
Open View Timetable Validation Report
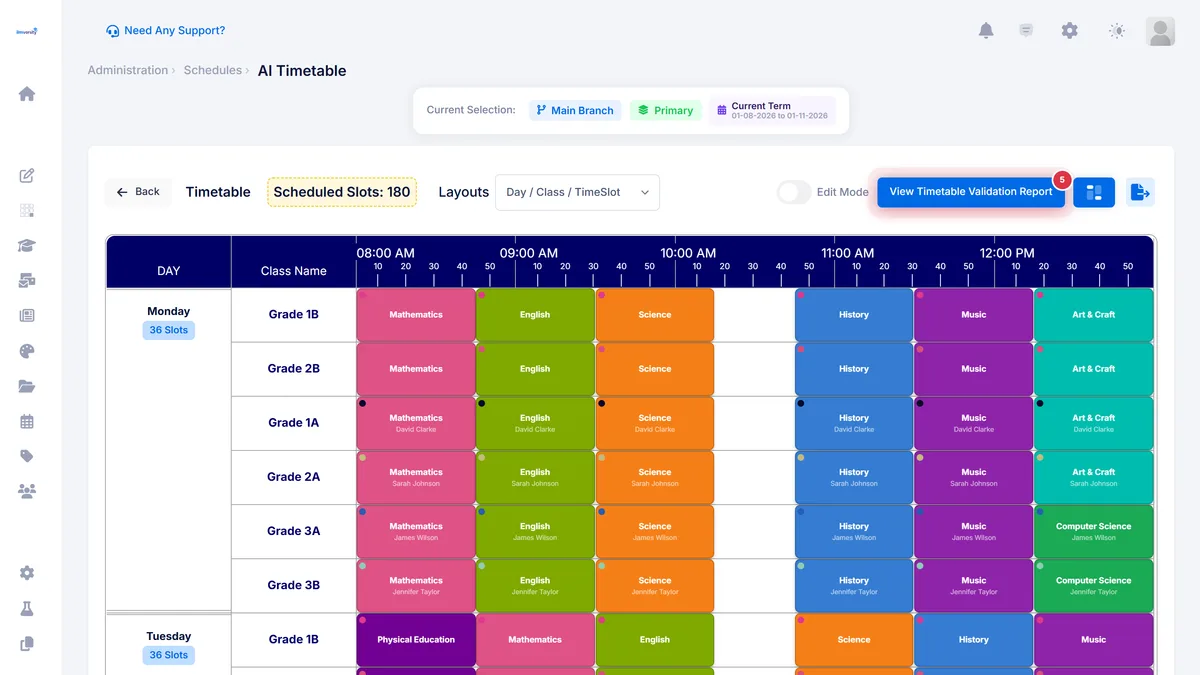point(971,192)
